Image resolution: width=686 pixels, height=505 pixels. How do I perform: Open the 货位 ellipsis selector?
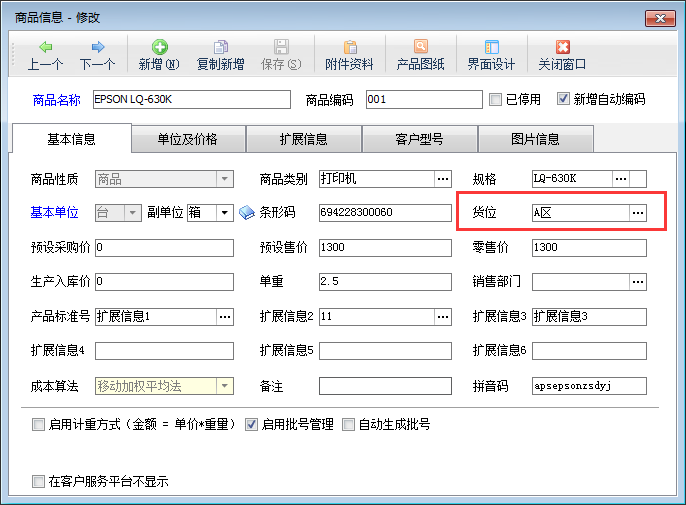[x=637, y=213]
